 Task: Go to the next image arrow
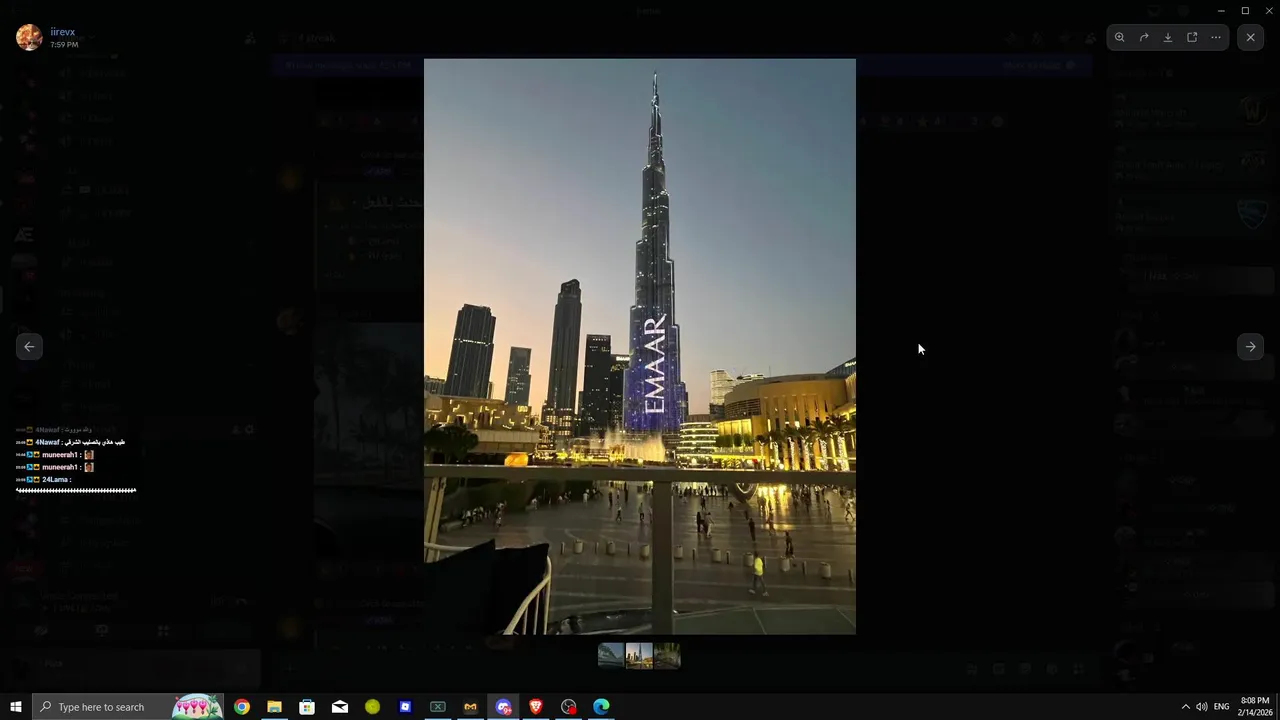click(1250, 346)
